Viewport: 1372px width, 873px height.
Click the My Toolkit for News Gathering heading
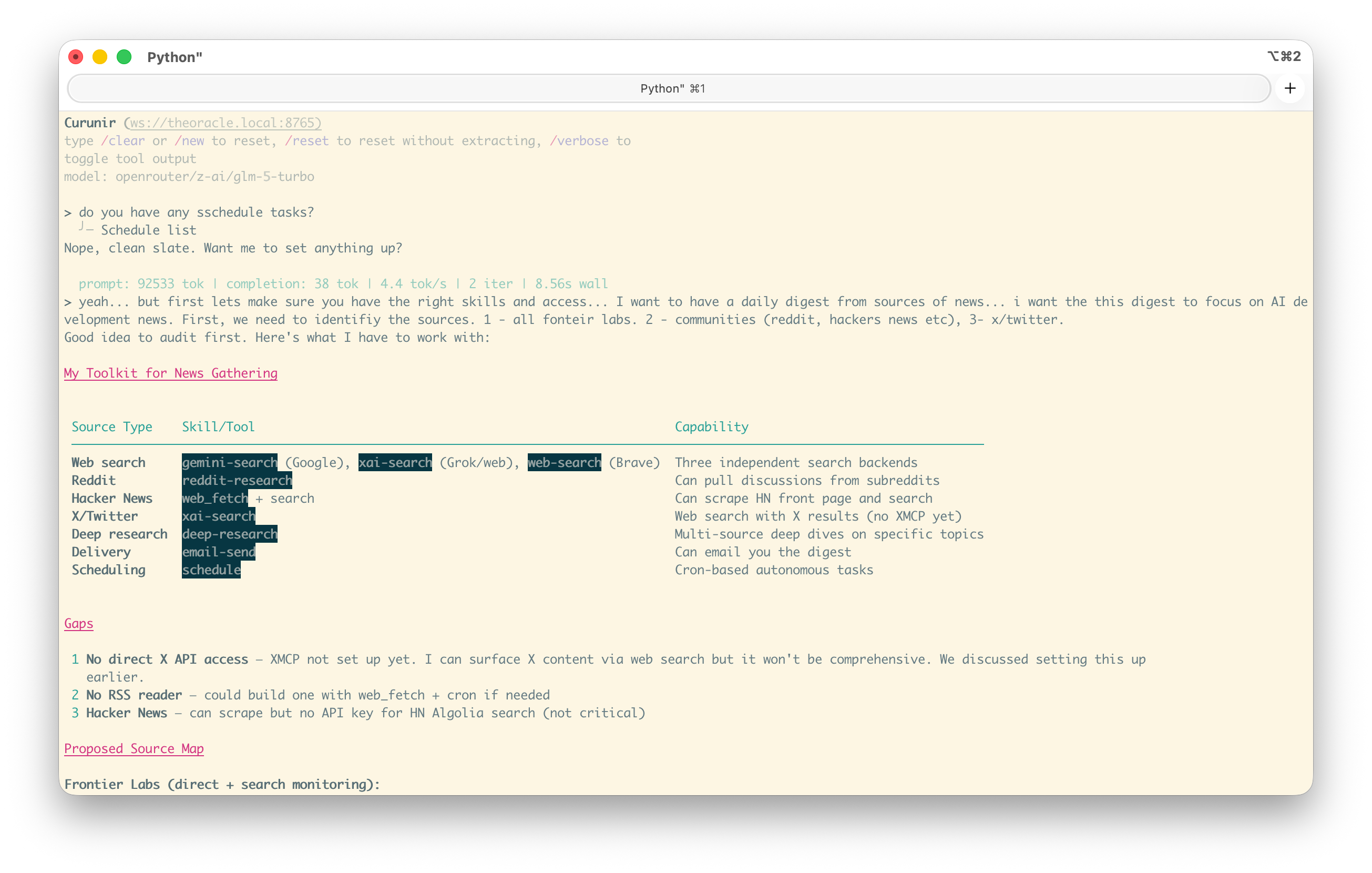pos(170,373)
